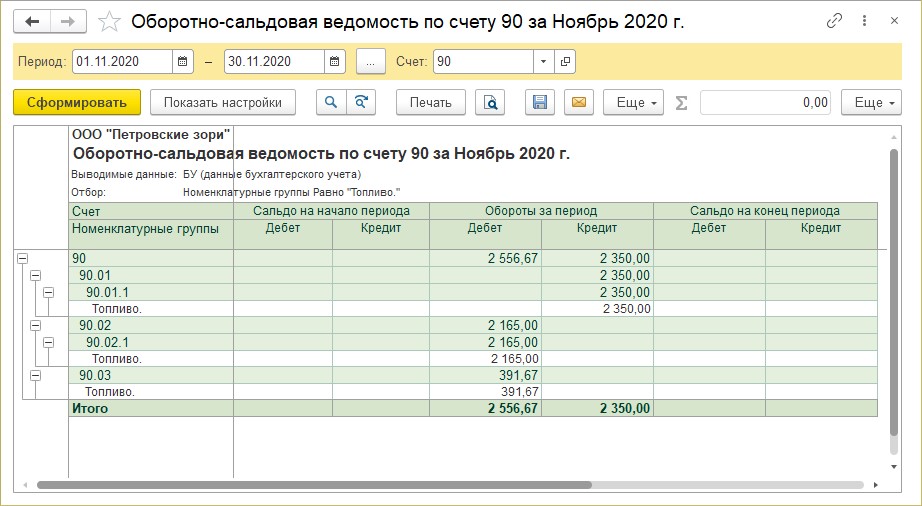The height and width of the screenshot is (506, 922).
Task: Click Сальдо на конец периода header
Action: click(765, 211)
